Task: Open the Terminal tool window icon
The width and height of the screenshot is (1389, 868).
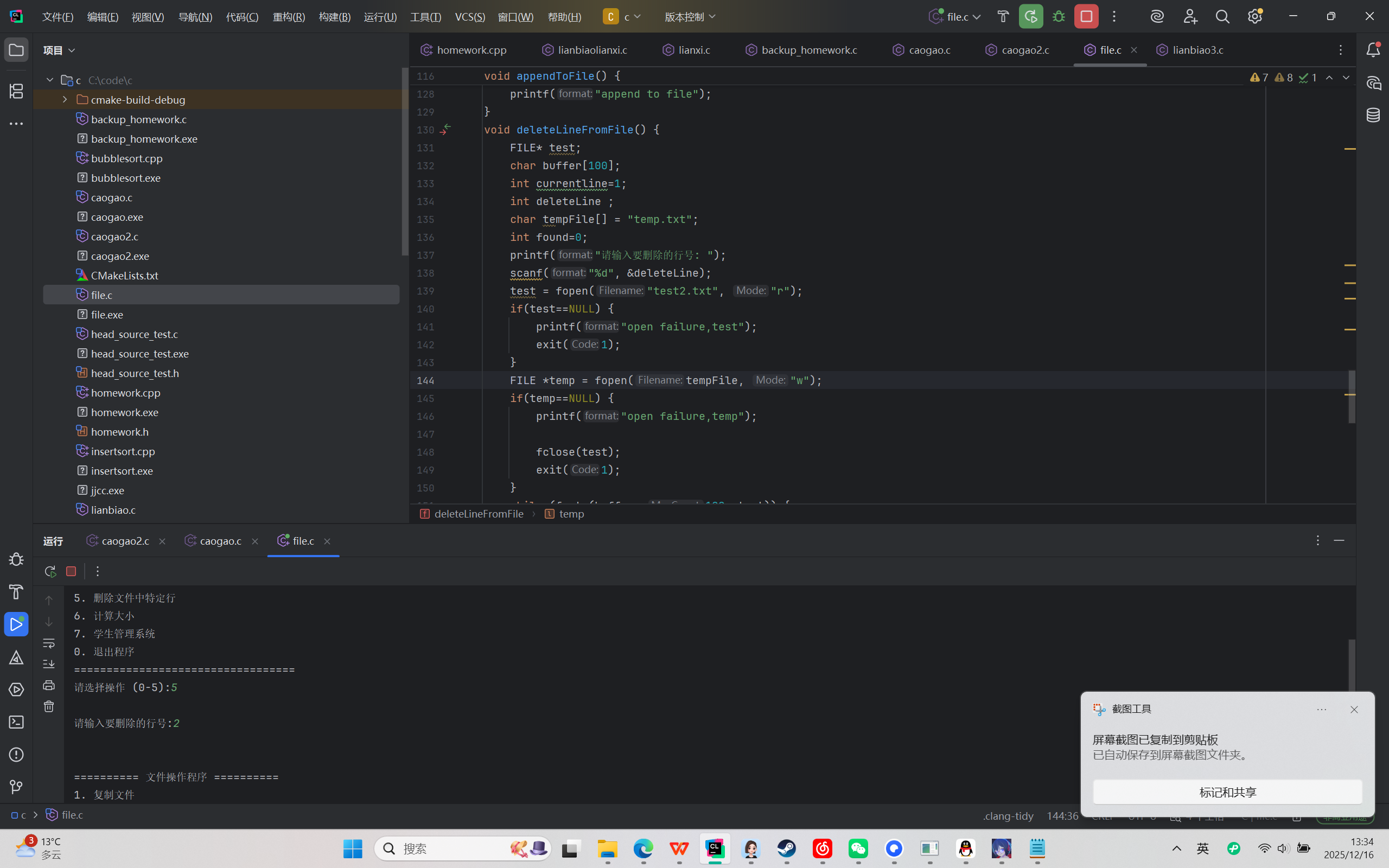Action: 16,722
